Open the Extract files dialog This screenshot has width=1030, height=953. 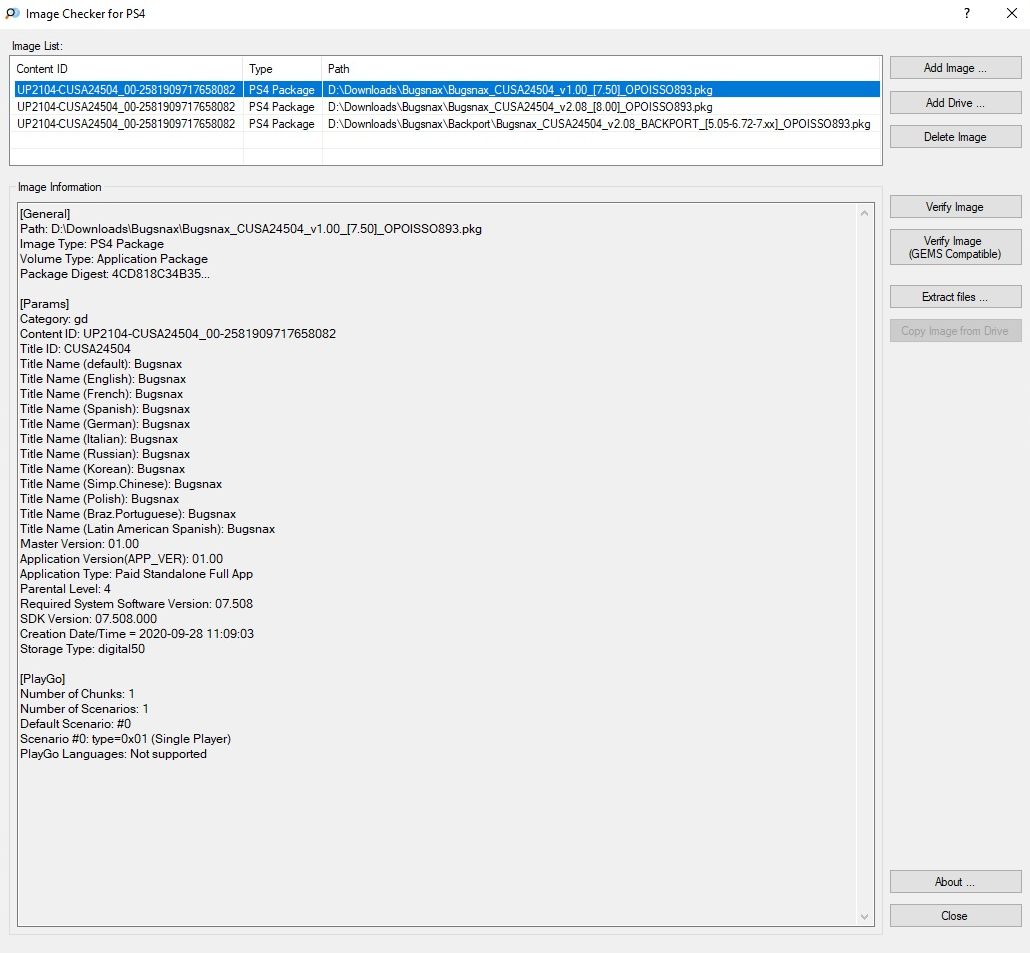pos(955,297)
